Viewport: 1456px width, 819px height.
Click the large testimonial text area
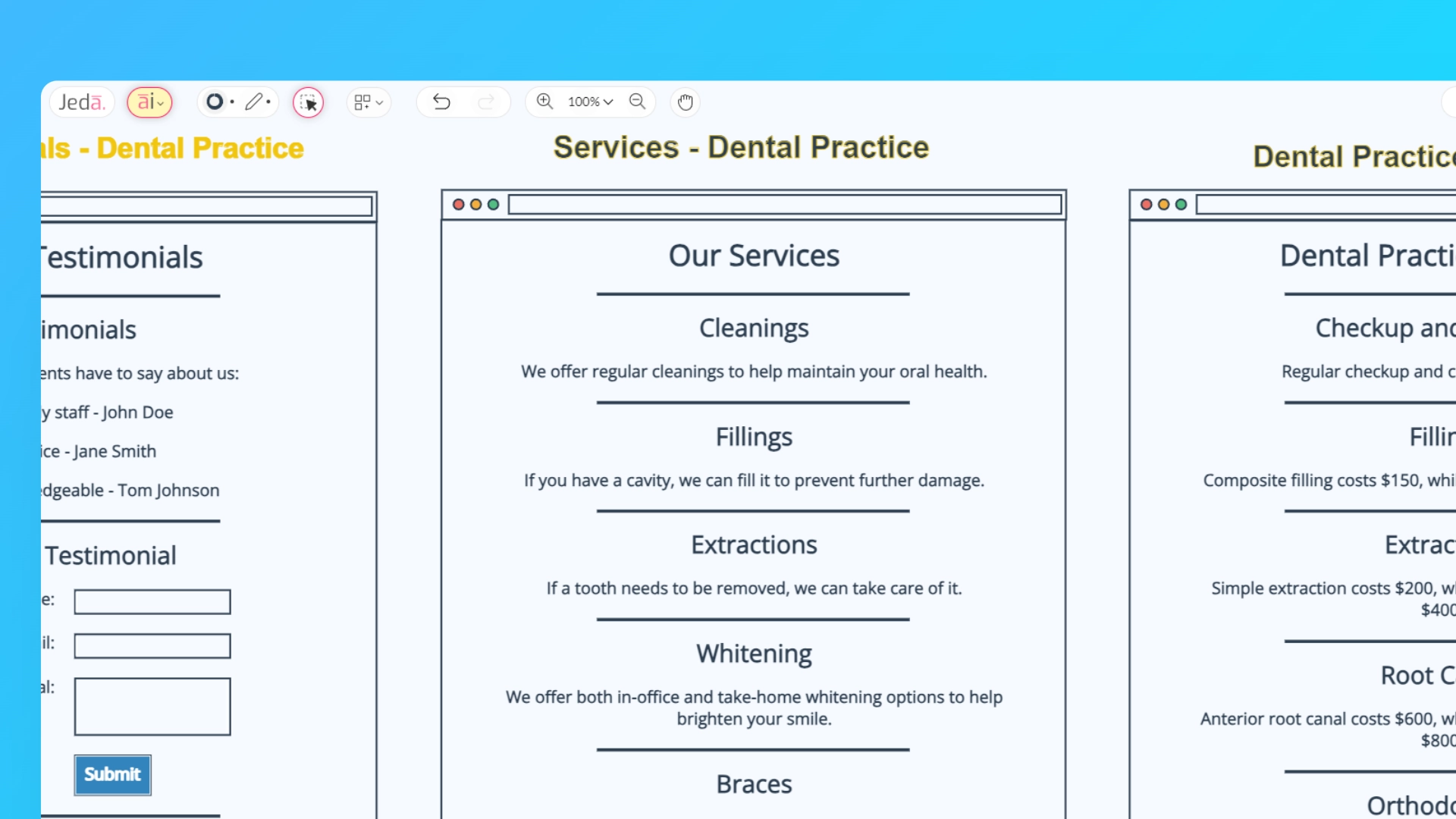152,706
